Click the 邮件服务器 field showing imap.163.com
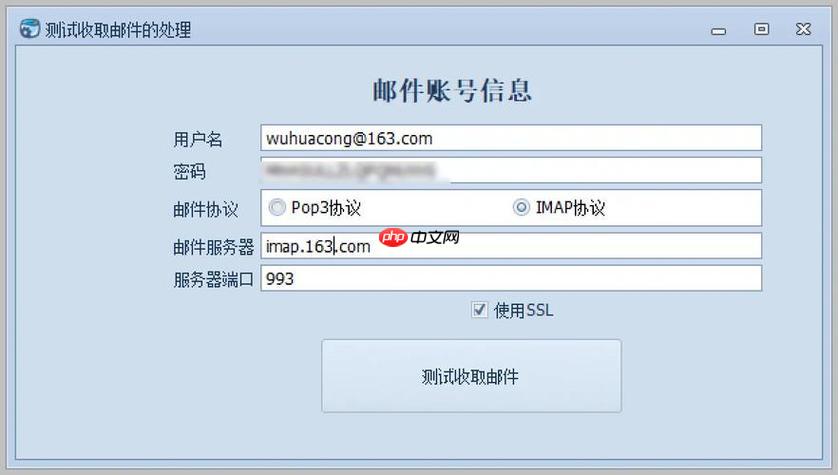 (x=511, y=246)
